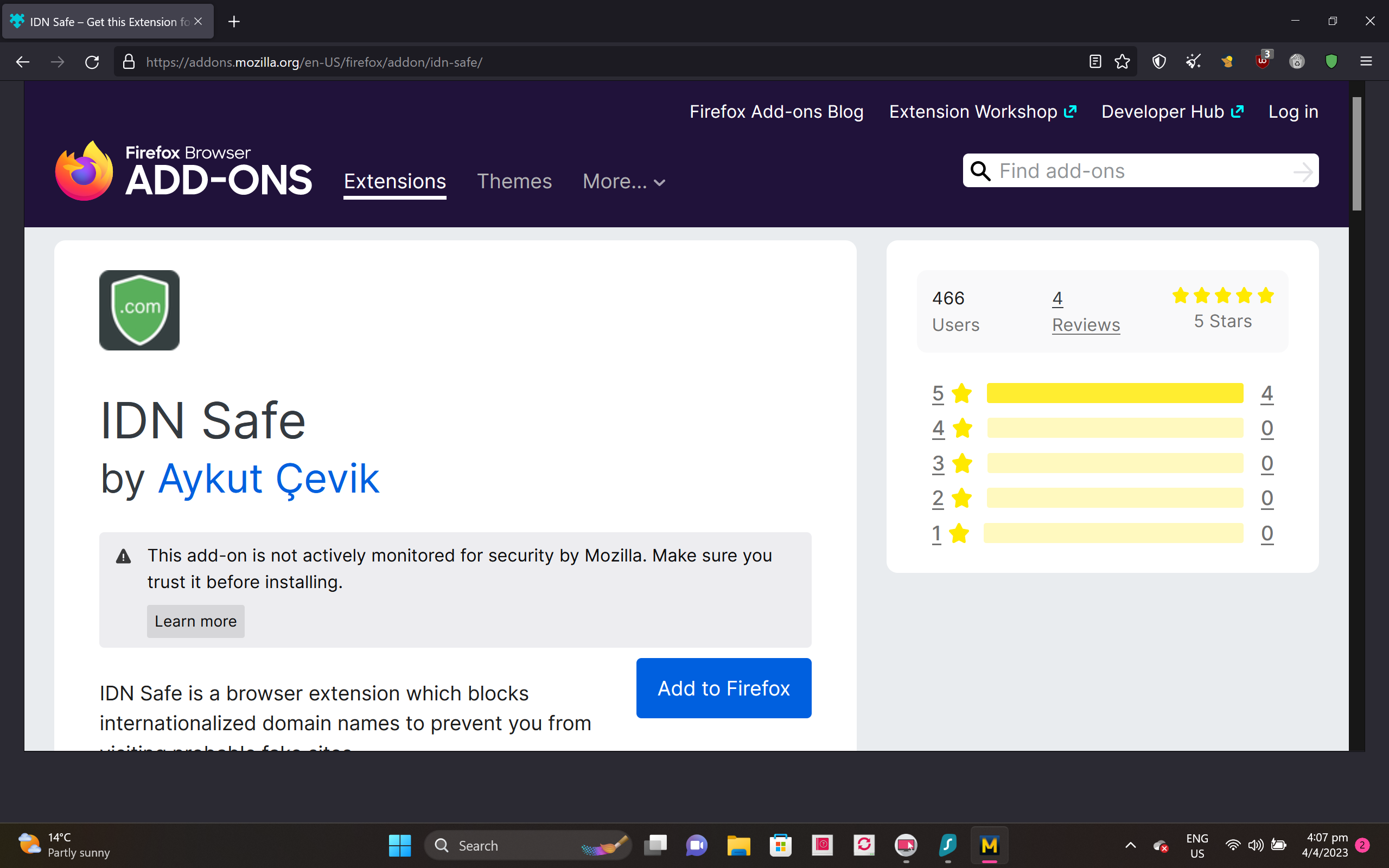Click the green shield extension icon
The height and width of the screenshot is (868, 1389).
coord(1331,61)
